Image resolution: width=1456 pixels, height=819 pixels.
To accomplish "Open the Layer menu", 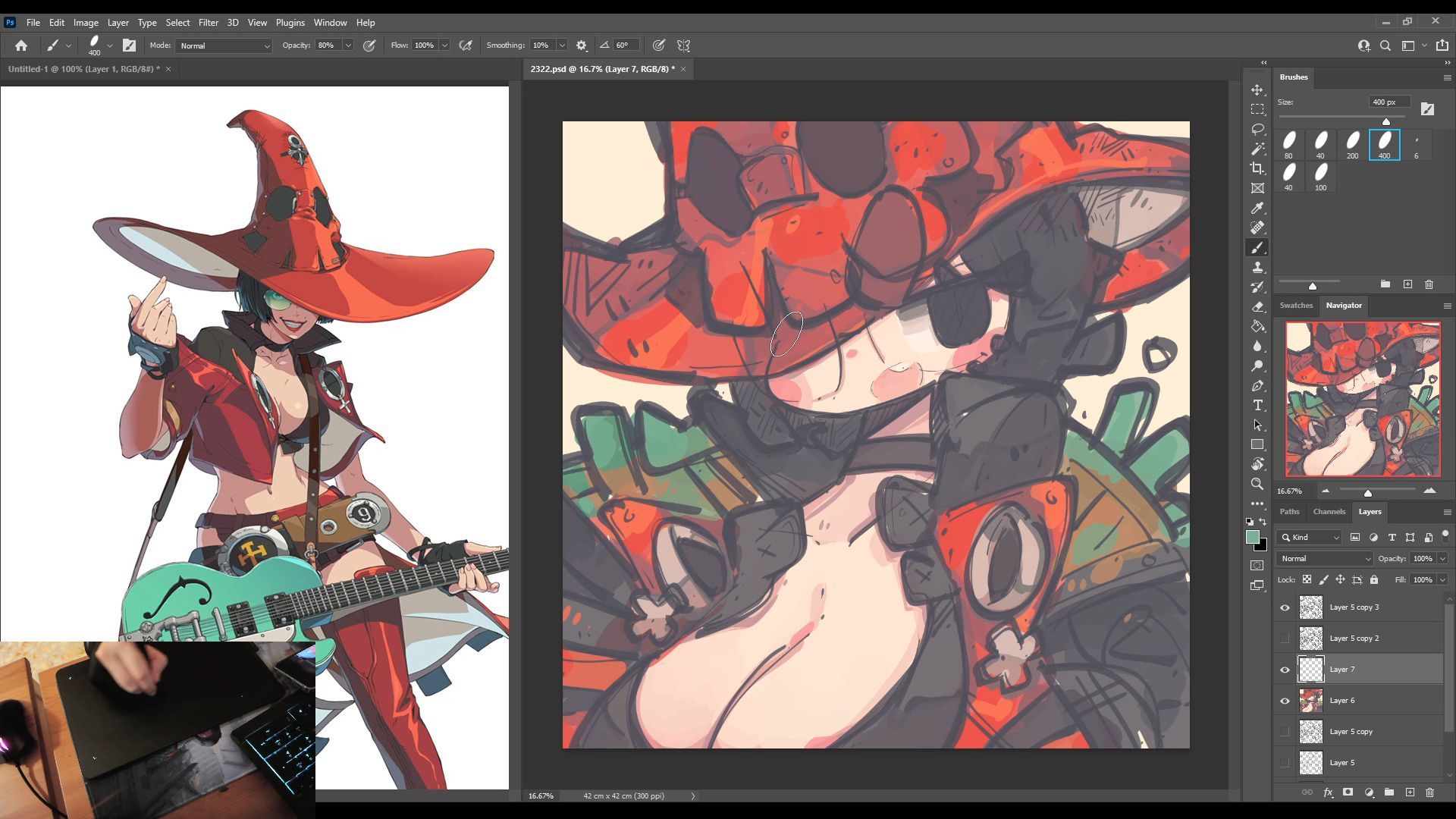I will (x=118, y=23).
